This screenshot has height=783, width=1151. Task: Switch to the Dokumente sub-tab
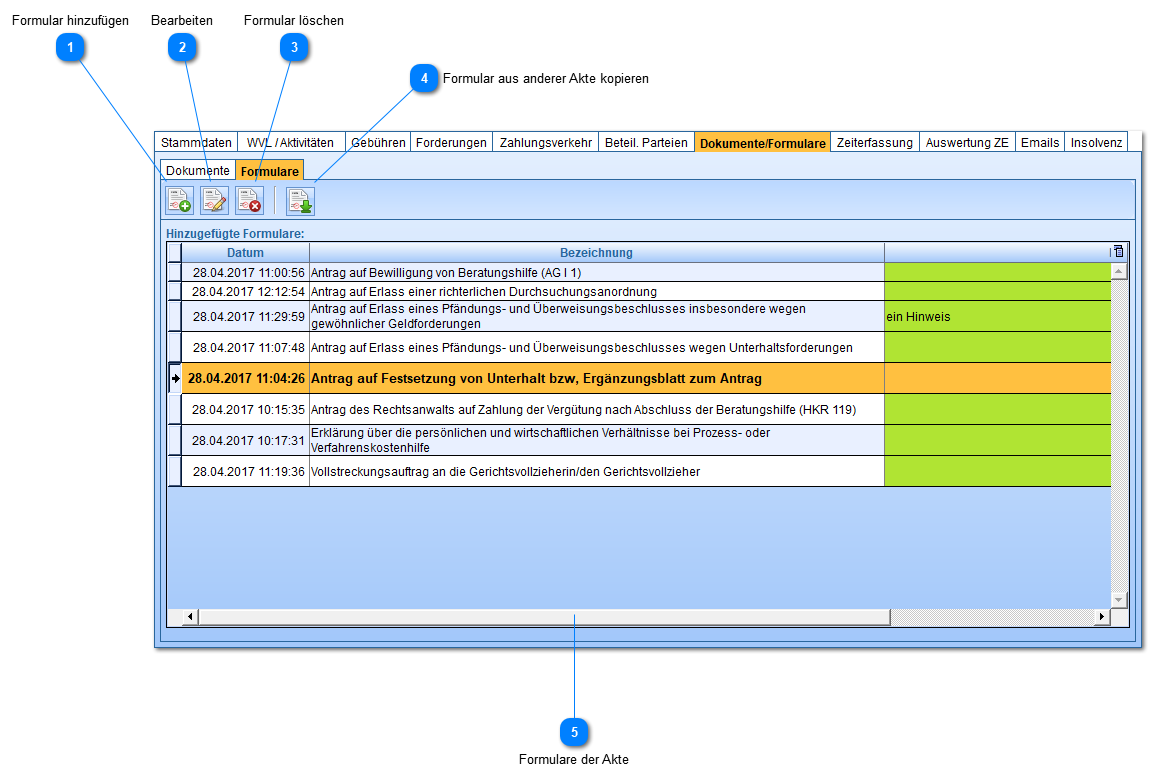(198, 171)
